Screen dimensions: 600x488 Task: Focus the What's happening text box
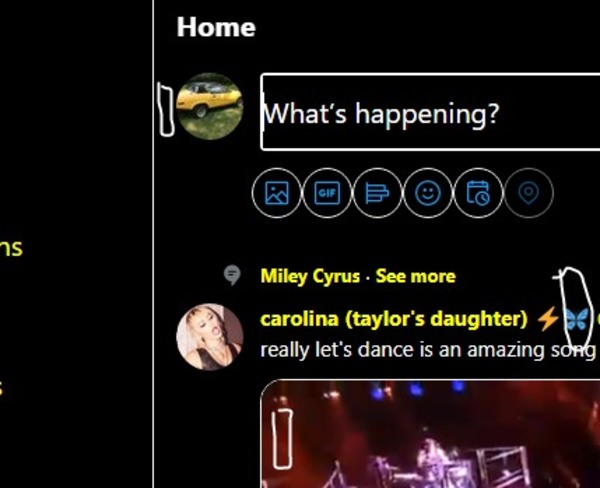tap(430, 112)
